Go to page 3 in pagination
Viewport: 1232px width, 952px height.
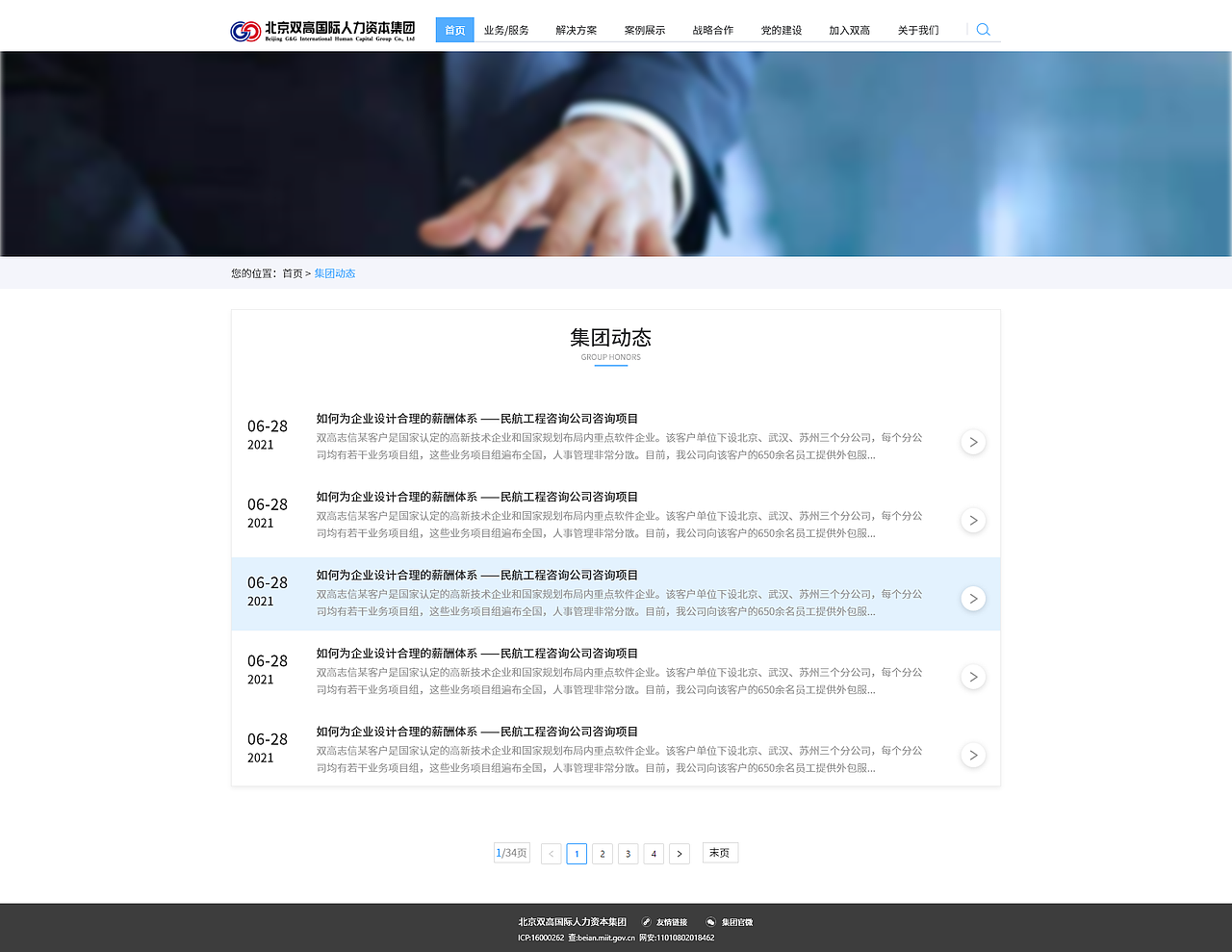coord(628,853)
